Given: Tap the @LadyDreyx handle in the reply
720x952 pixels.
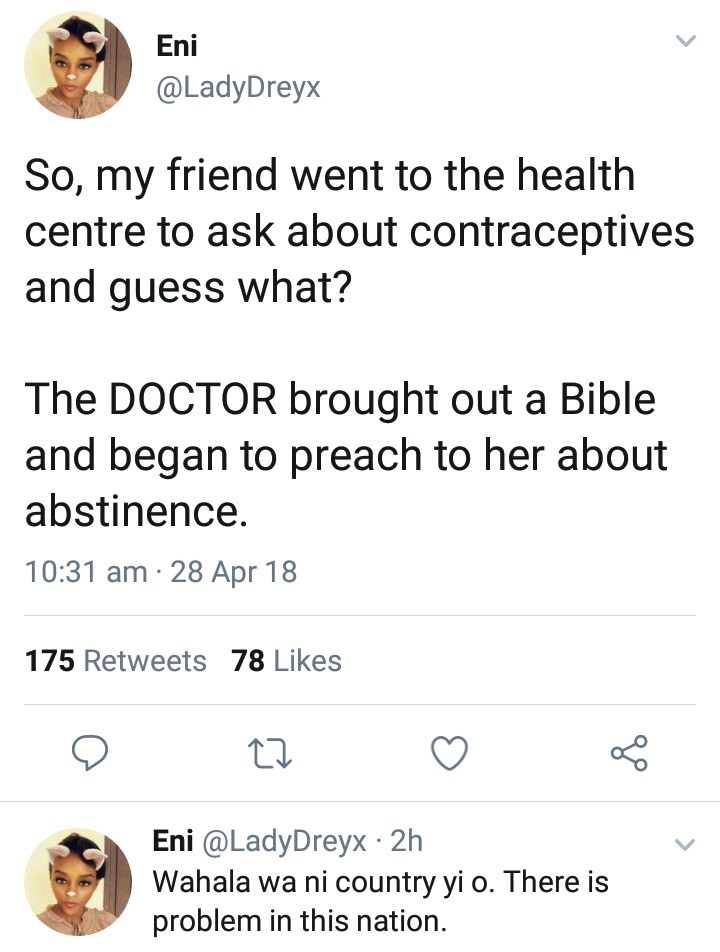Looking at the screenshot, I should point(285,842).
